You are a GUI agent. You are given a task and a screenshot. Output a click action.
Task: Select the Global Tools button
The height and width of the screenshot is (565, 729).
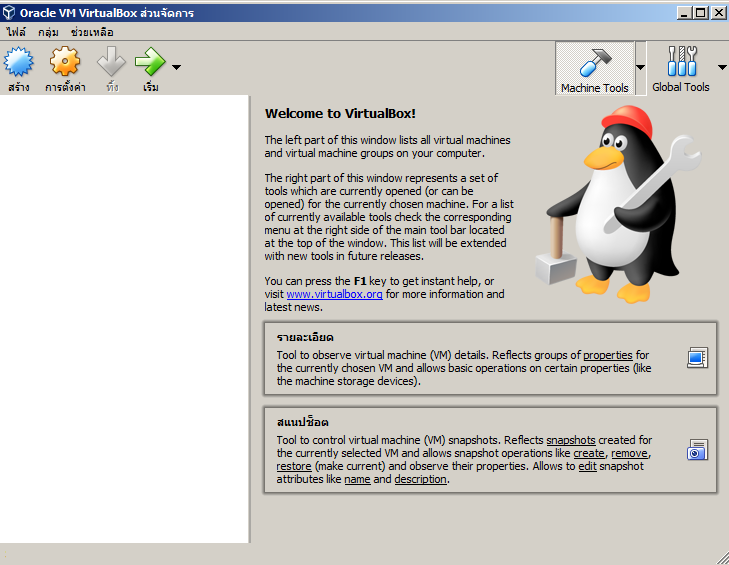pyautogui.click(x=681, y=68)
